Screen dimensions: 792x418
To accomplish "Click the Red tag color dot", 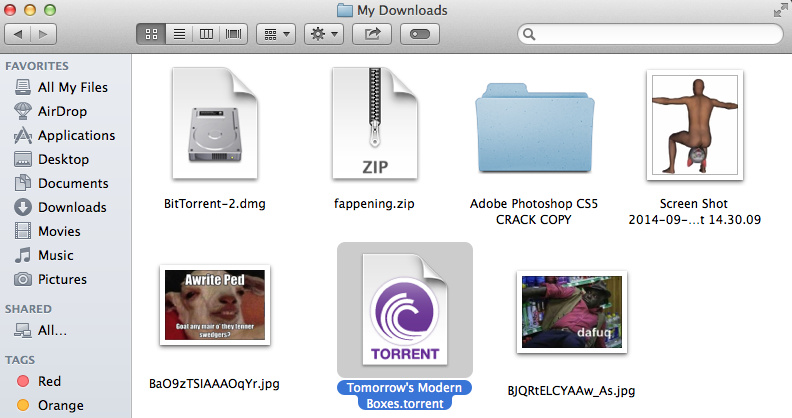I will pyautogui.click(x=23, y=381).
